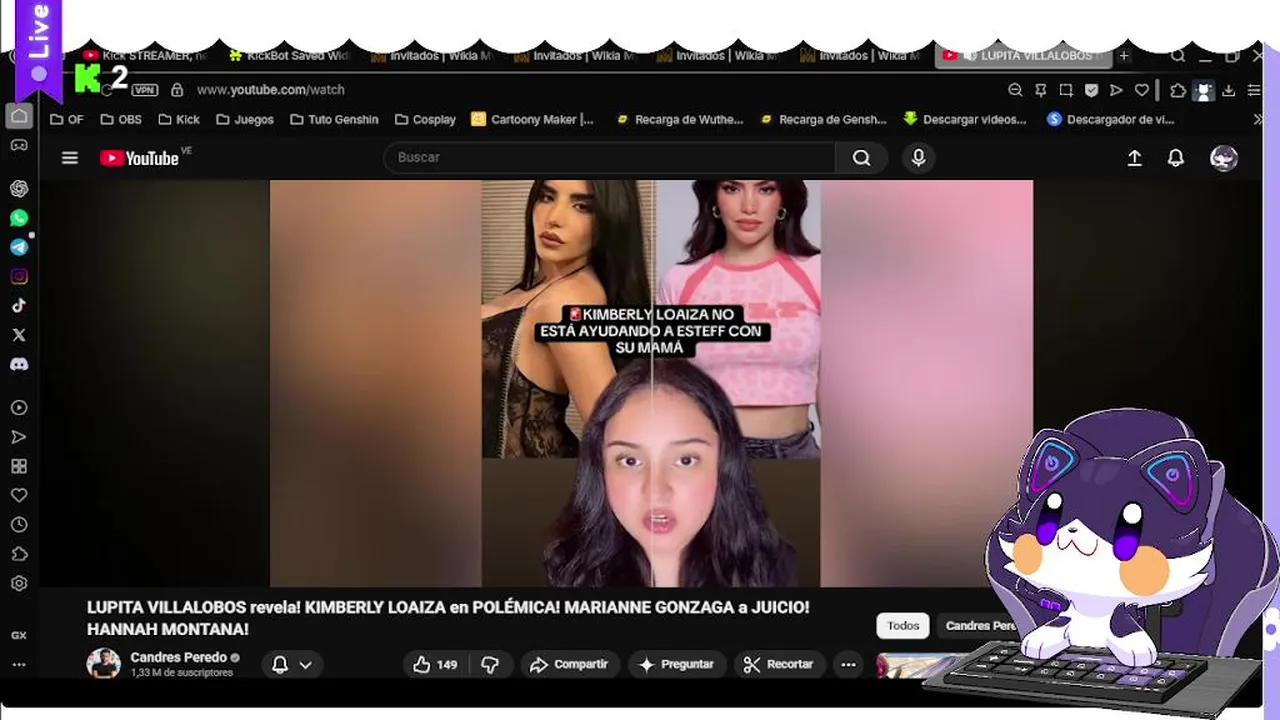Open TikTok from the sidebar

(19, 305)
